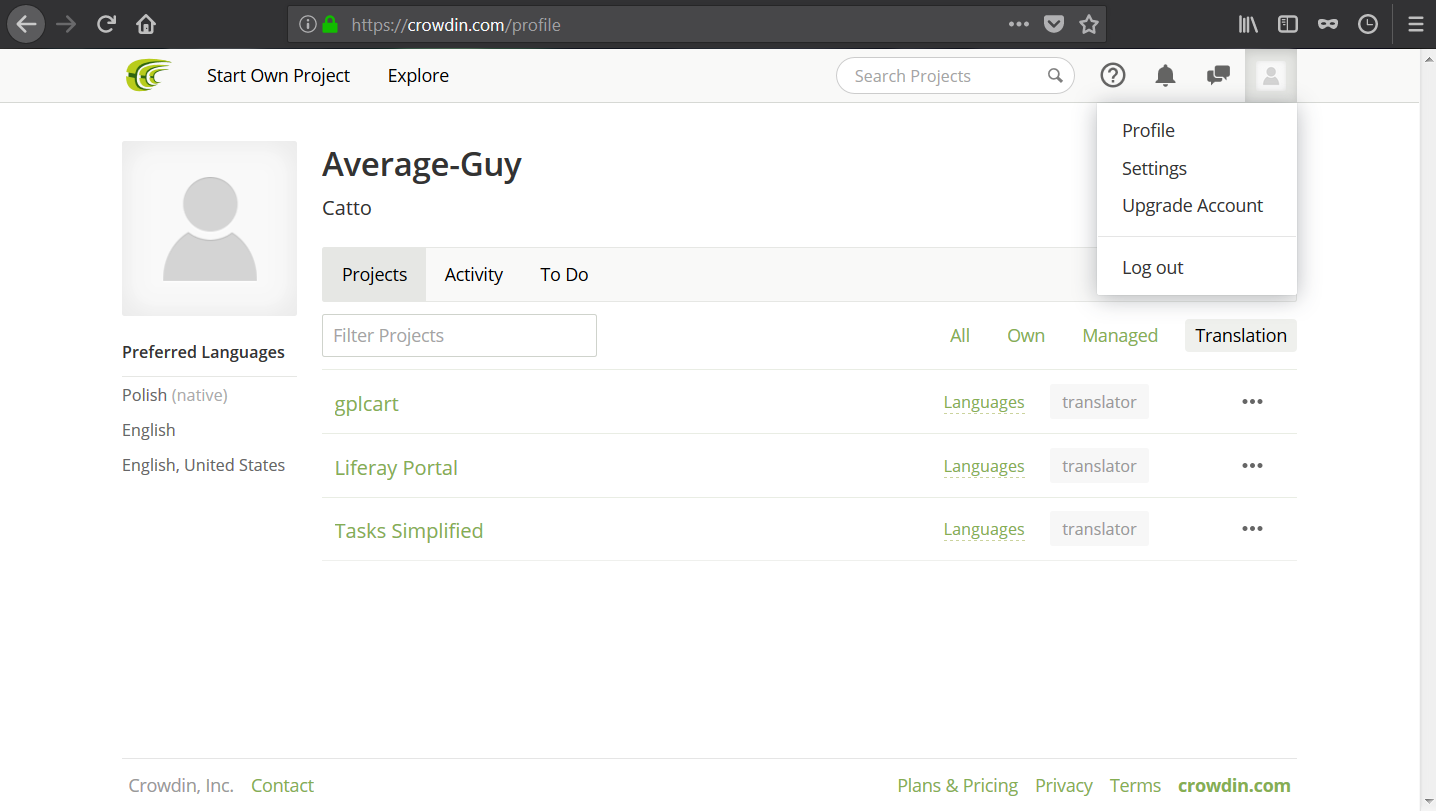Open the clock history icon in toolbar
The image size is (1436, 811).
point(1368,24)
